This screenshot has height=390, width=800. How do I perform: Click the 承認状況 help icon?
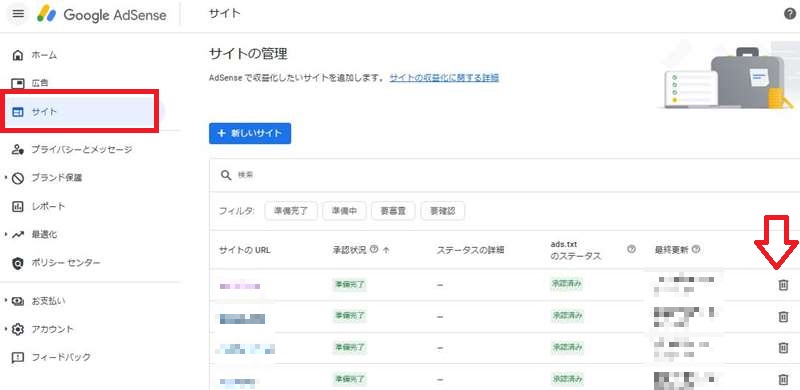(x=374, y=250)
